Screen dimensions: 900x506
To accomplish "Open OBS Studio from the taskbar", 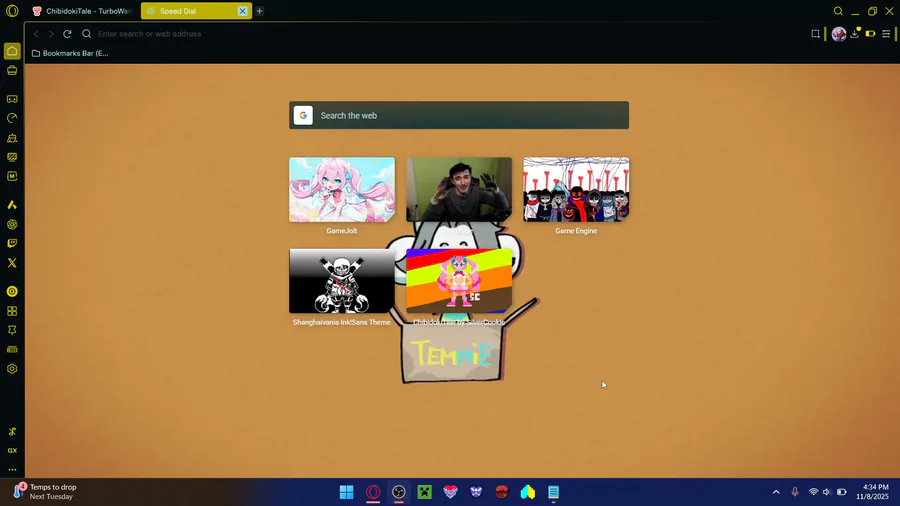I will (x=399, y=492).
